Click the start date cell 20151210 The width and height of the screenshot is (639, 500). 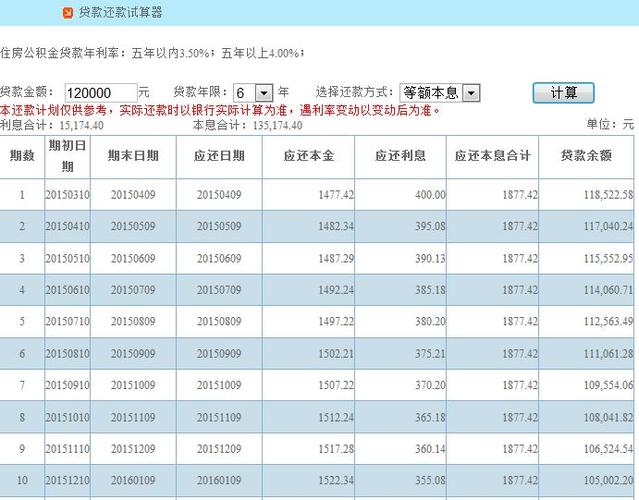(x=67, y=480)
